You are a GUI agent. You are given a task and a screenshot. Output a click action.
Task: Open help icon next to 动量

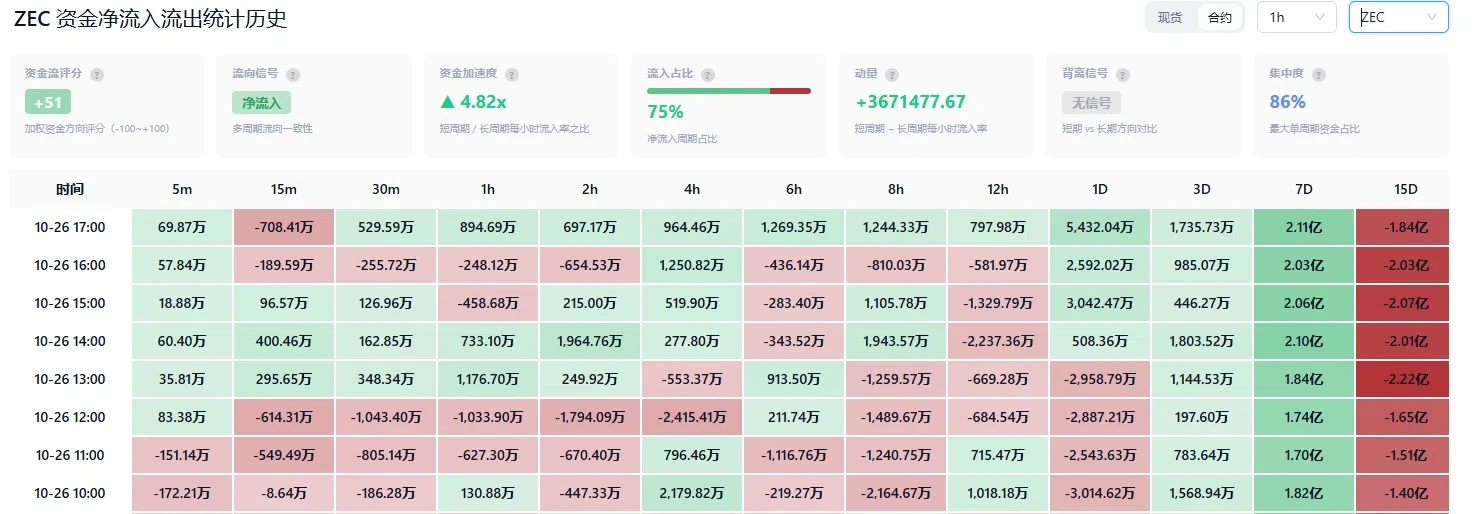[x=892, y=75]
